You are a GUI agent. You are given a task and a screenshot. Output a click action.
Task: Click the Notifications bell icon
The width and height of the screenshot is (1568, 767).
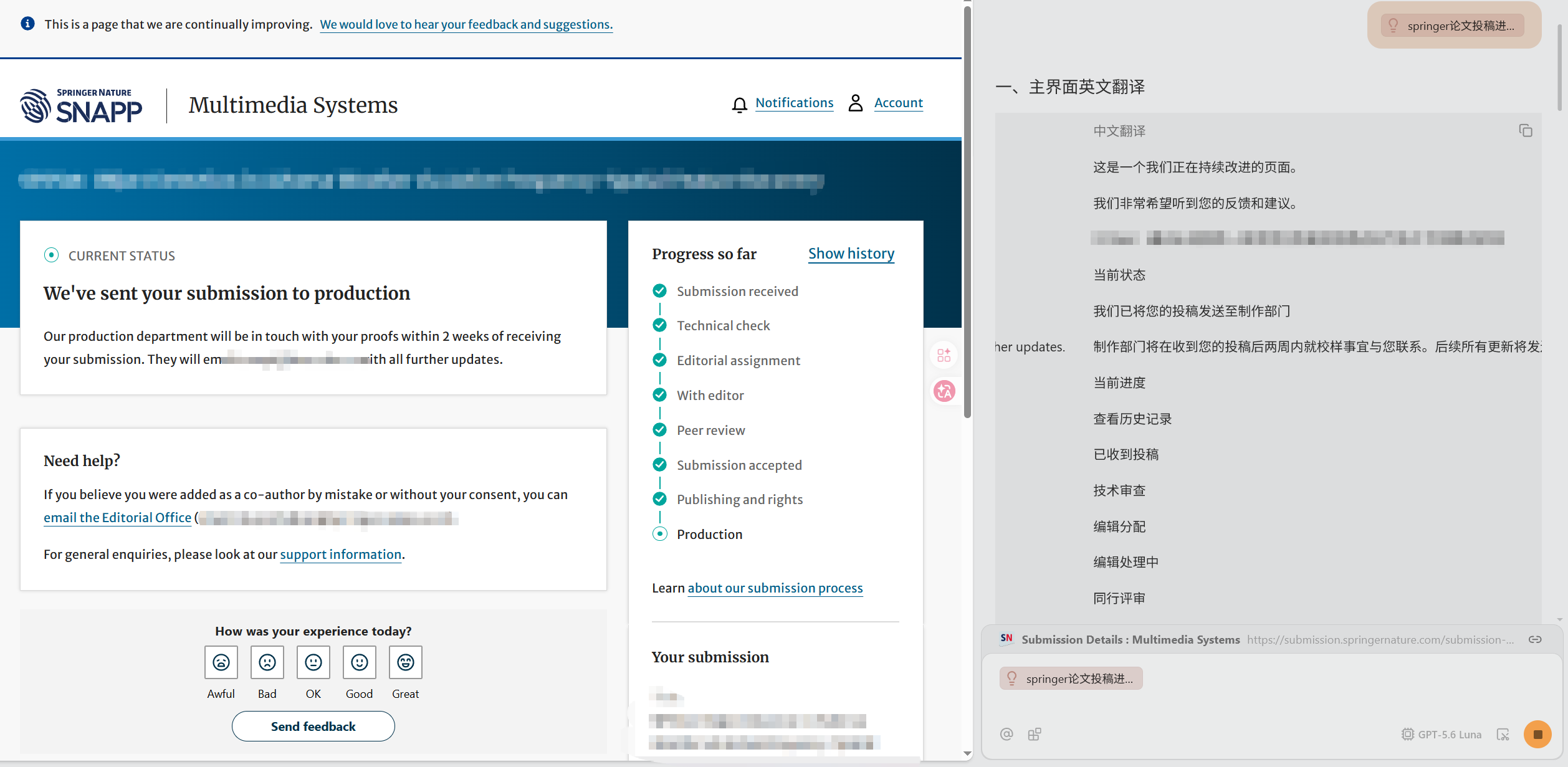tap(739, 105)
